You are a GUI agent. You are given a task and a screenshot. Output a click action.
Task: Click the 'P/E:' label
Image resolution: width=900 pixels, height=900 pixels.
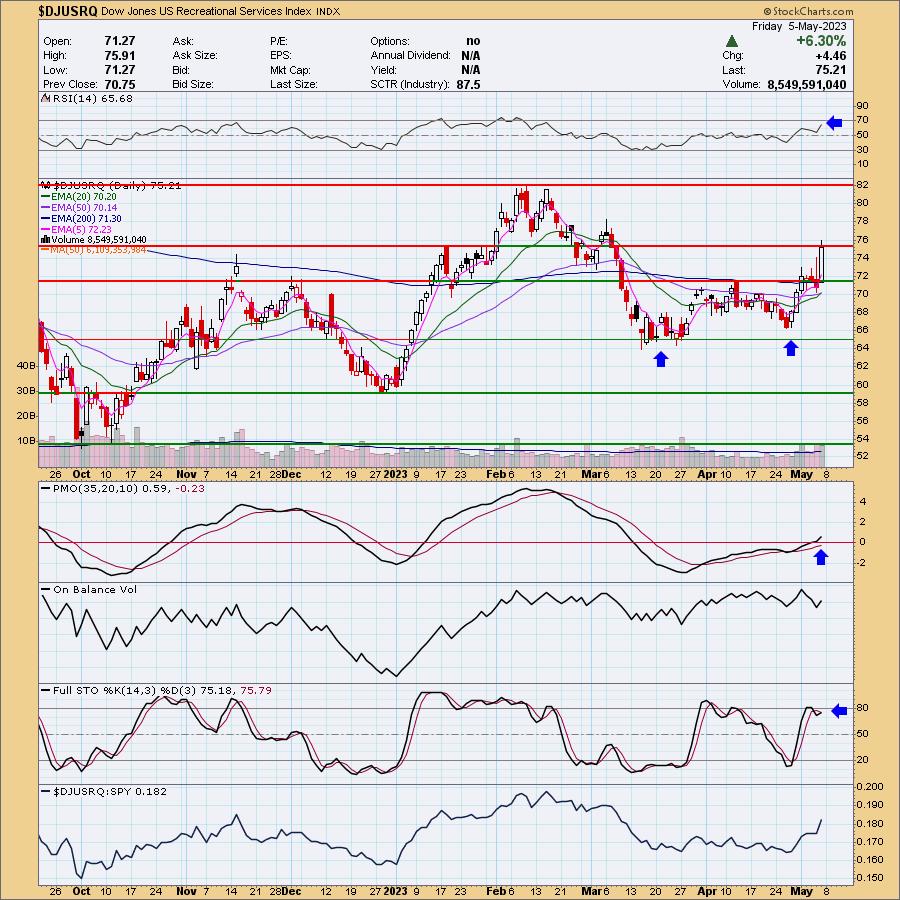[x=279, y=41]
